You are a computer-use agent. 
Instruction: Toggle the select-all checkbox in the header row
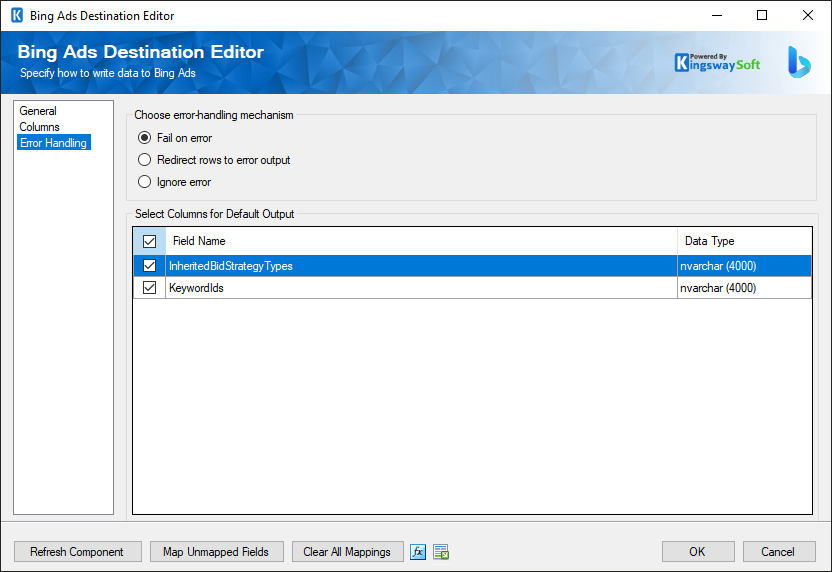pos(150,241)
